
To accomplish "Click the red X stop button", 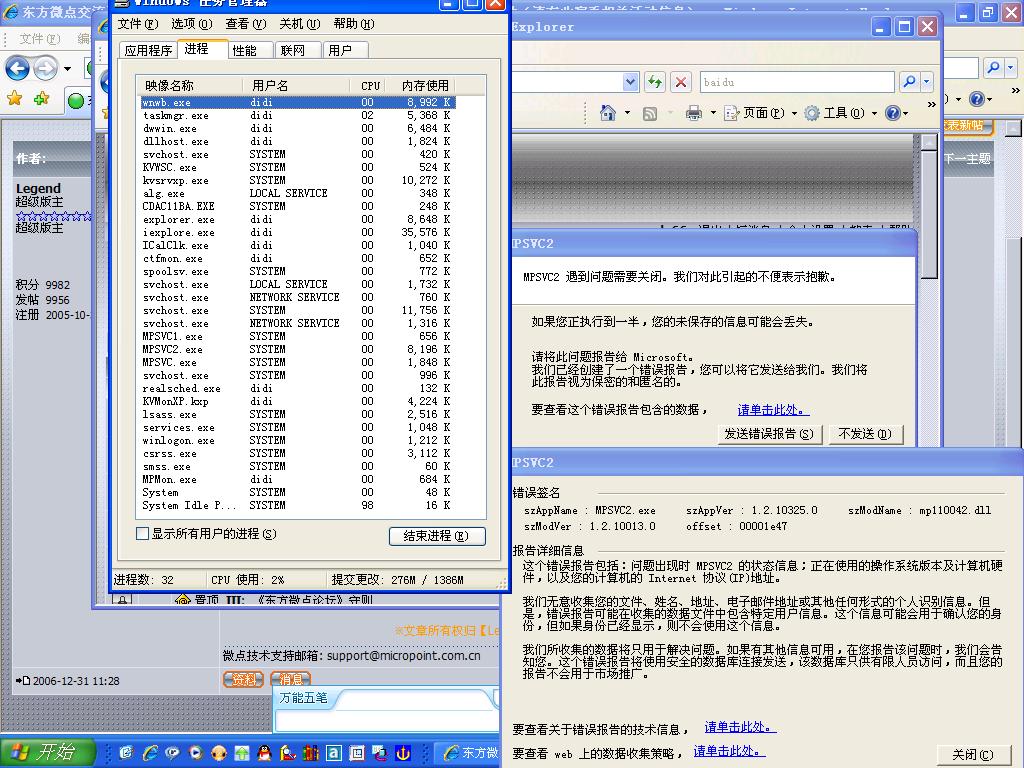I will [680, 82].
